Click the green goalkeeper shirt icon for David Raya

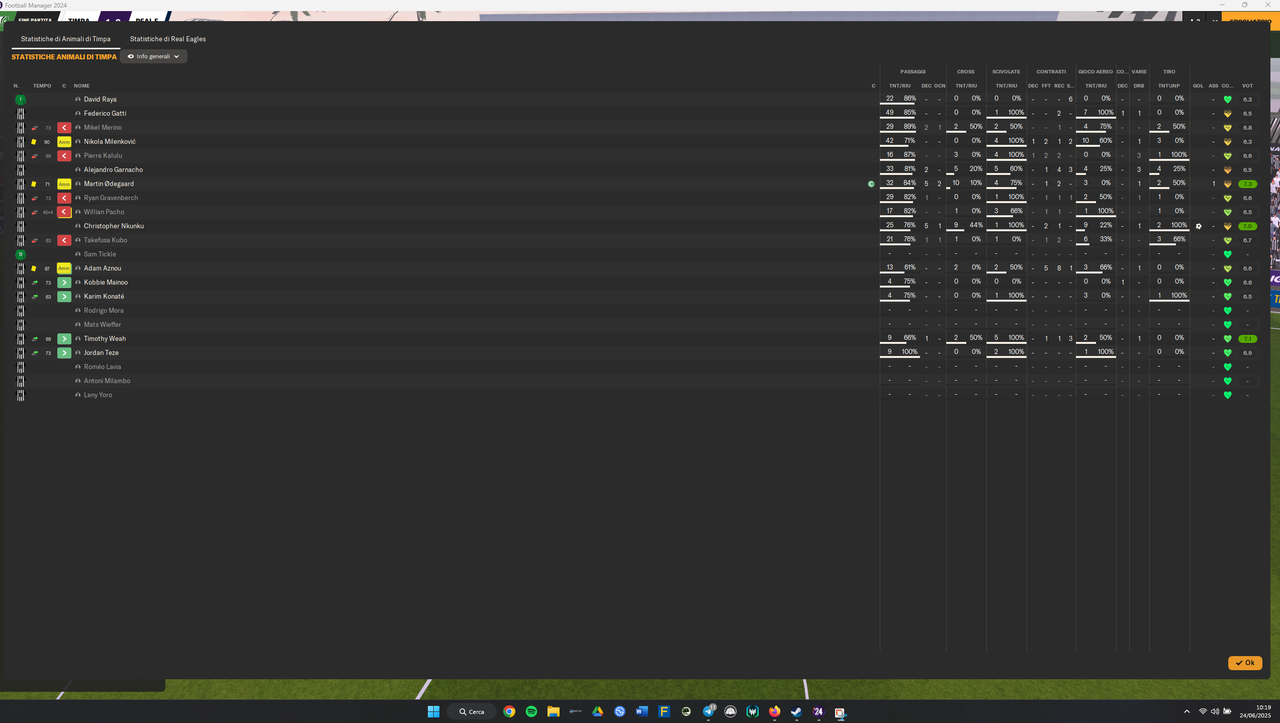20,100
